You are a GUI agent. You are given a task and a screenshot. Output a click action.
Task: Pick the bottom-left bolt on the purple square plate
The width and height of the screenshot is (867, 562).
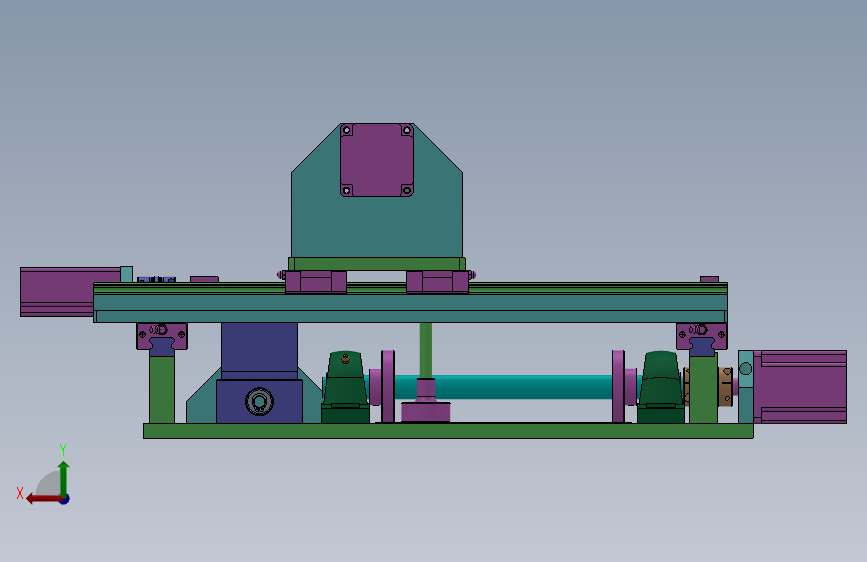pos(347,190)
